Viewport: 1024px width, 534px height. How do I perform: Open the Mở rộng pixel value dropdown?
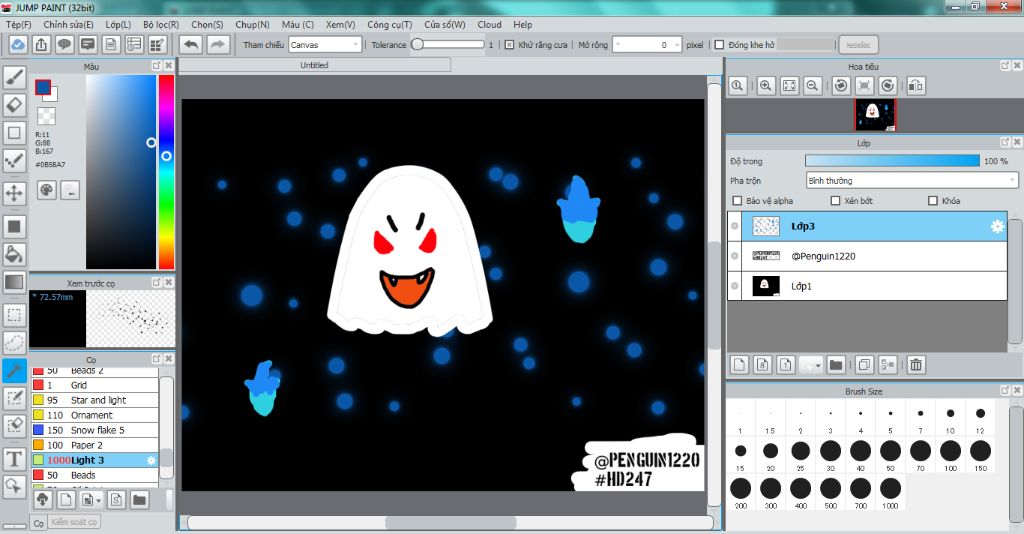coord(647,45)
